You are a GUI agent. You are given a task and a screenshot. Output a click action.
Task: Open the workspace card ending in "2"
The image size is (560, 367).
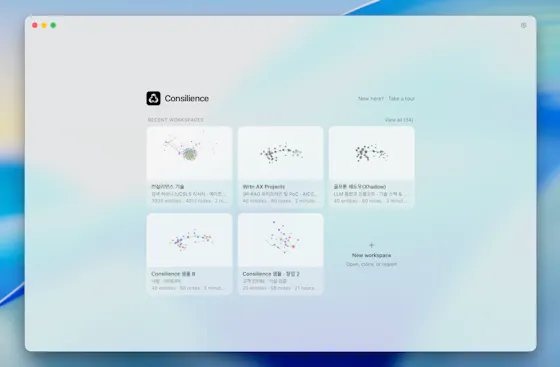pos(281,254)
